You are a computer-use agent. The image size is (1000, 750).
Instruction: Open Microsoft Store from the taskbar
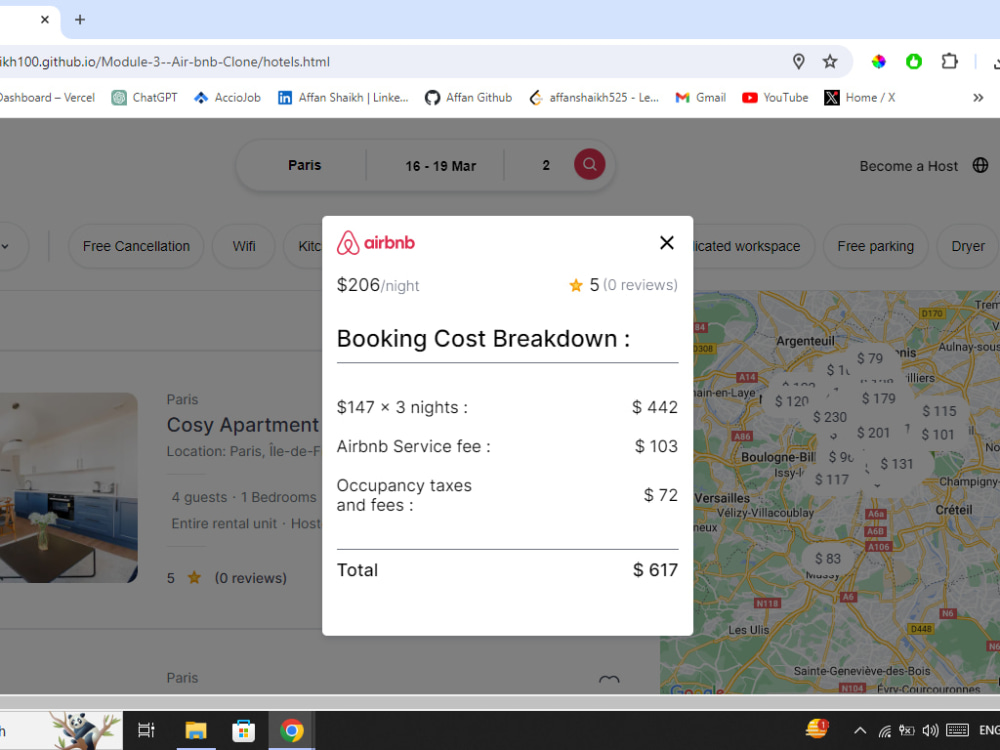243,730
